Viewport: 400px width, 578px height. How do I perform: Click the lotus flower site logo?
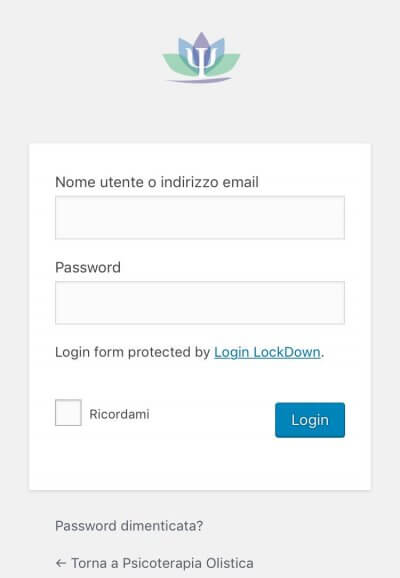[201, 58]
